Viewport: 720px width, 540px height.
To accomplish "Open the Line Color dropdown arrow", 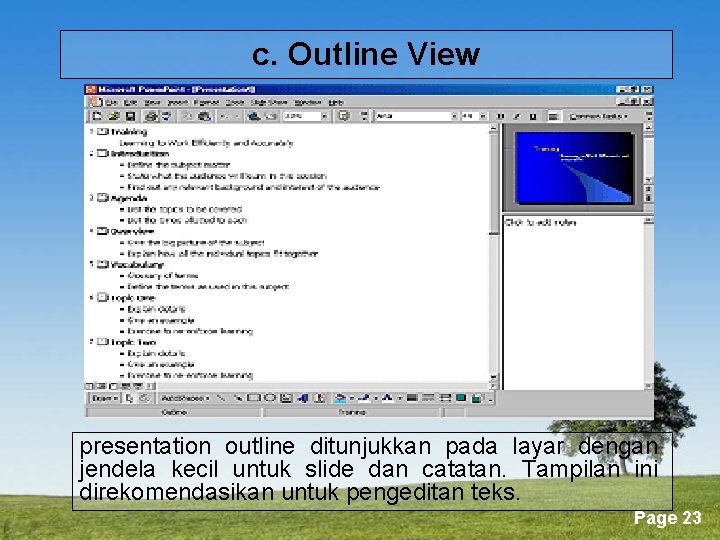I will [x=375, y=398].
